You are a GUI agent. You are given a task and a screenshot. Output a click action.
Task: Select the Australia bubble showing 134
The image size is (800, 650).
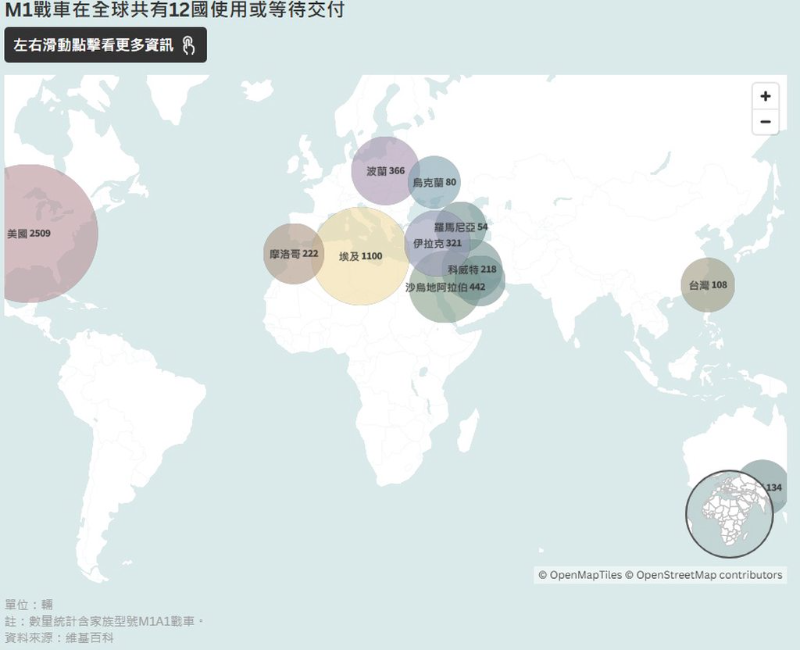(770, 486)
